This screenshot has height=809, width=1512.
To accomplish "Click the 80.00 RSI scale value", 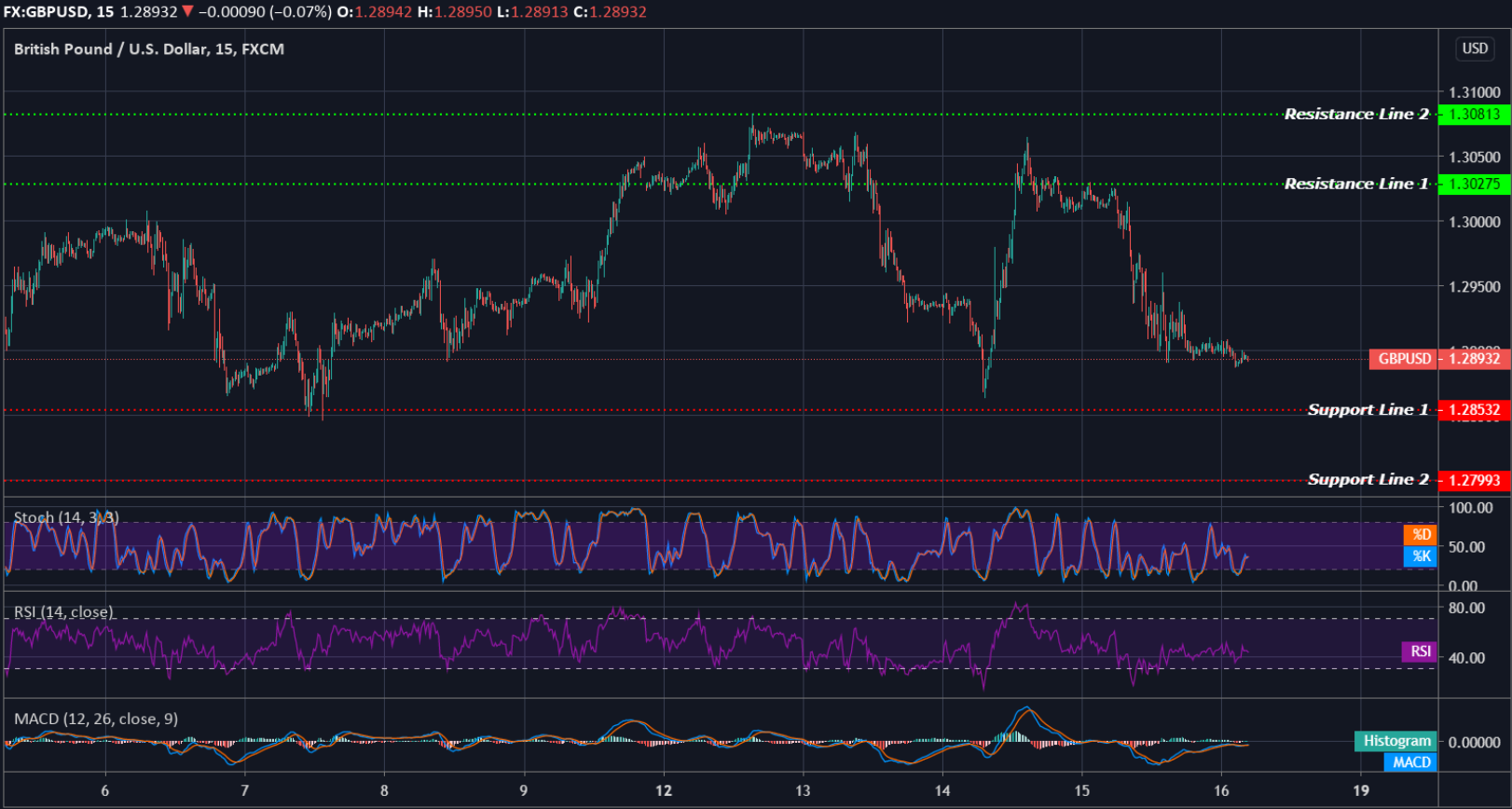I will pos(1467,608).
